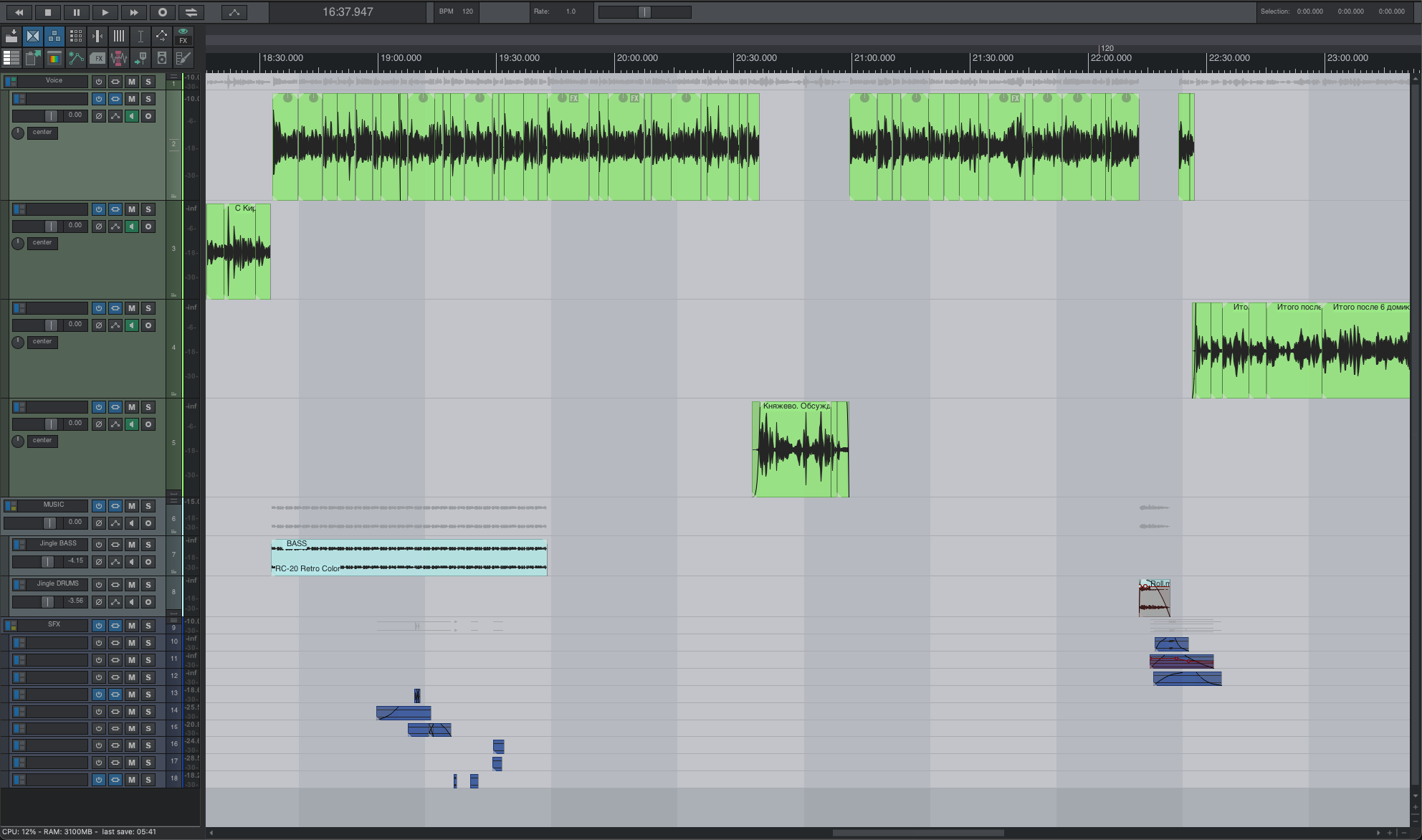Image resolution: width=1422 pixels, height=840 pixels.
Task: Click the save project toolbar icon
Action: point(11,36)
